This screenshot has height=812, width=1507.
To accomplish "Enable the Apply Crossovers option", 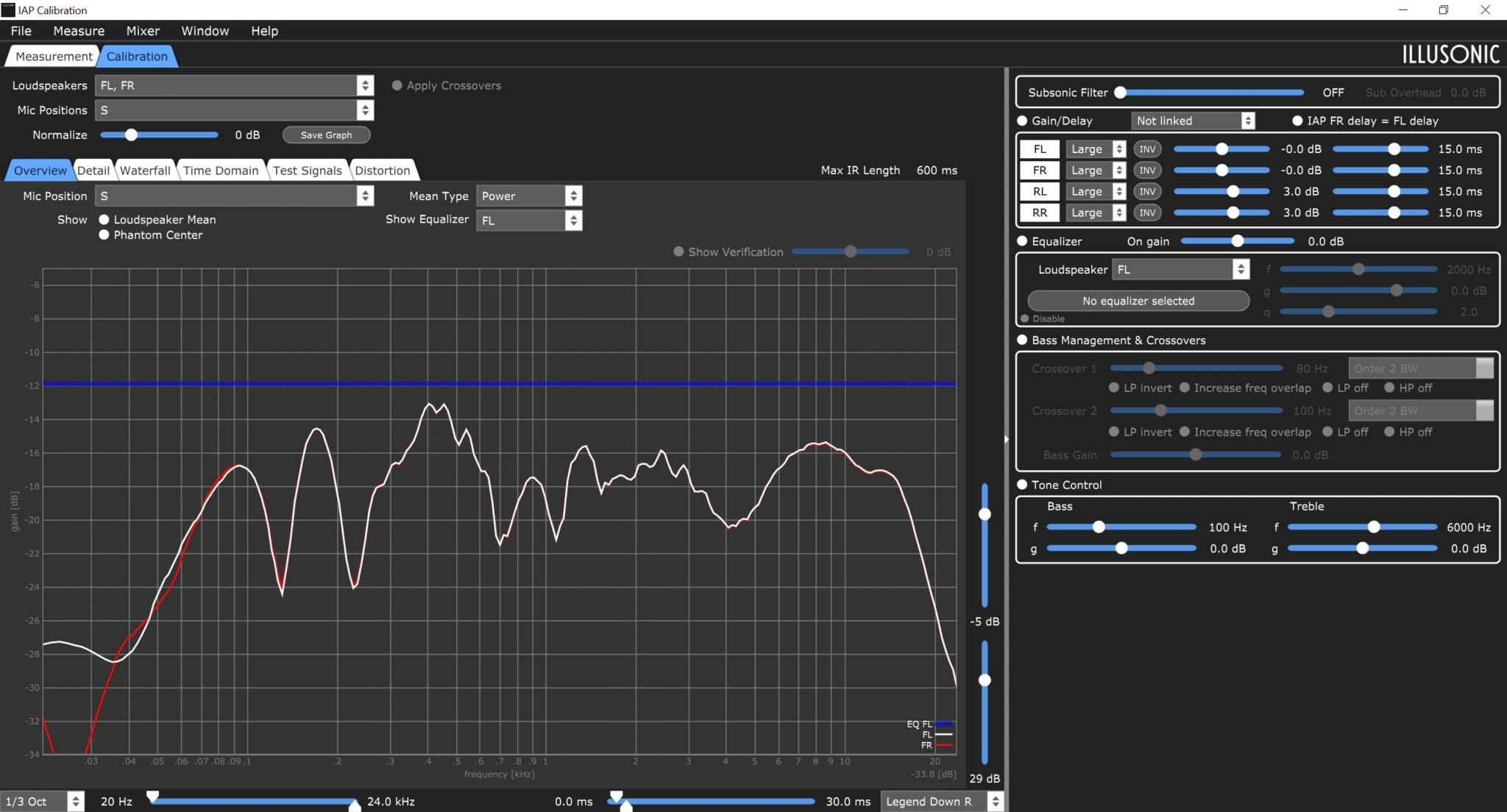I will click(x=397, y=85).
